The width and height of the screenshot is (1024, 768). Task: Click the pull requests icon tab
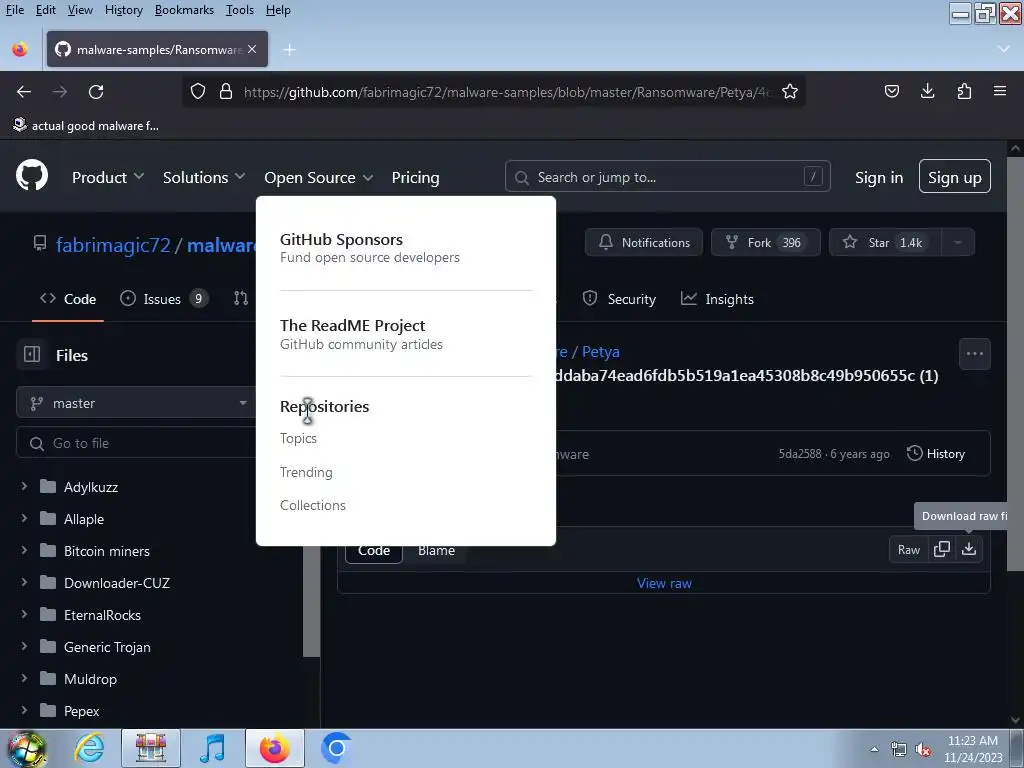[x=241, y=298]
